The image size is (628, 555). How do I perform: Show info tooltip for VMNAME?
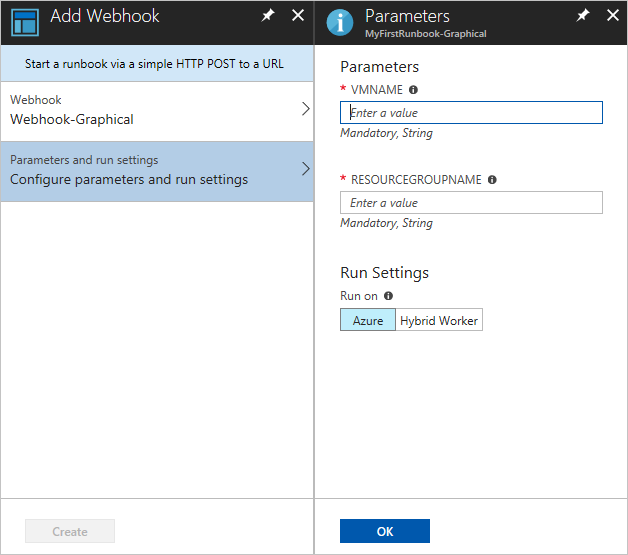[x=413, y=90]
